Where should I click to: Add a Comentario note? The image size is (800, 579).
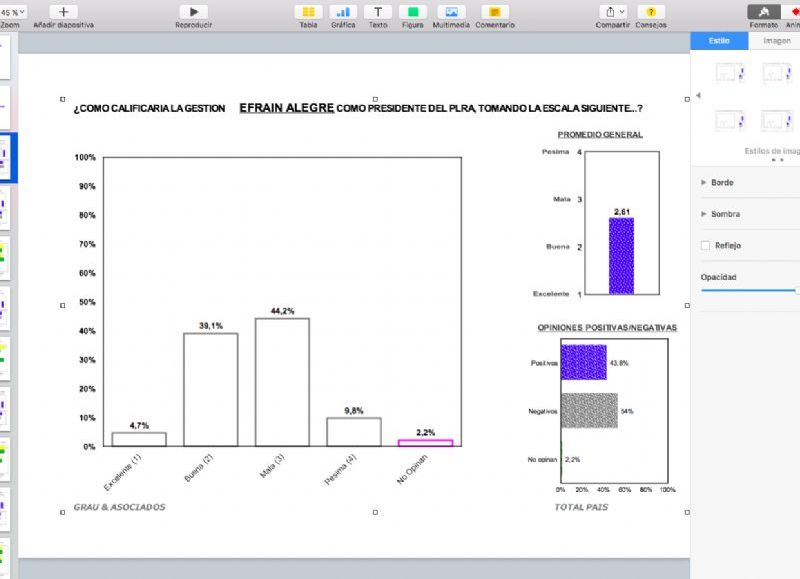tap(494, 12)
